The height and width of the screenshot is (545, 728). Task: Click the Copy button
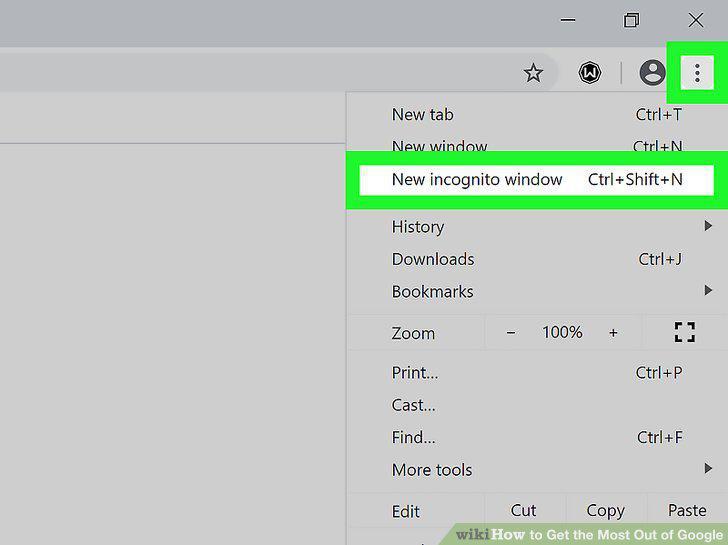tap(605, 511)
